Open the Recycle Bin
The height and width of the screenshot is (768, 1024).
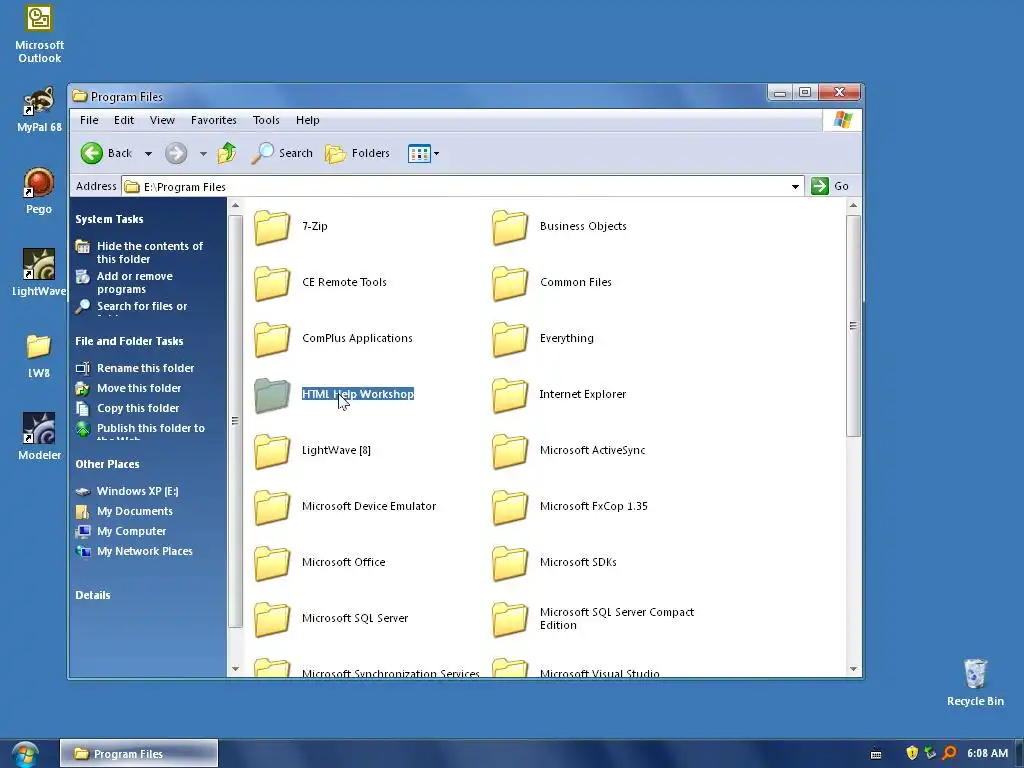click(x=975, y=682)
